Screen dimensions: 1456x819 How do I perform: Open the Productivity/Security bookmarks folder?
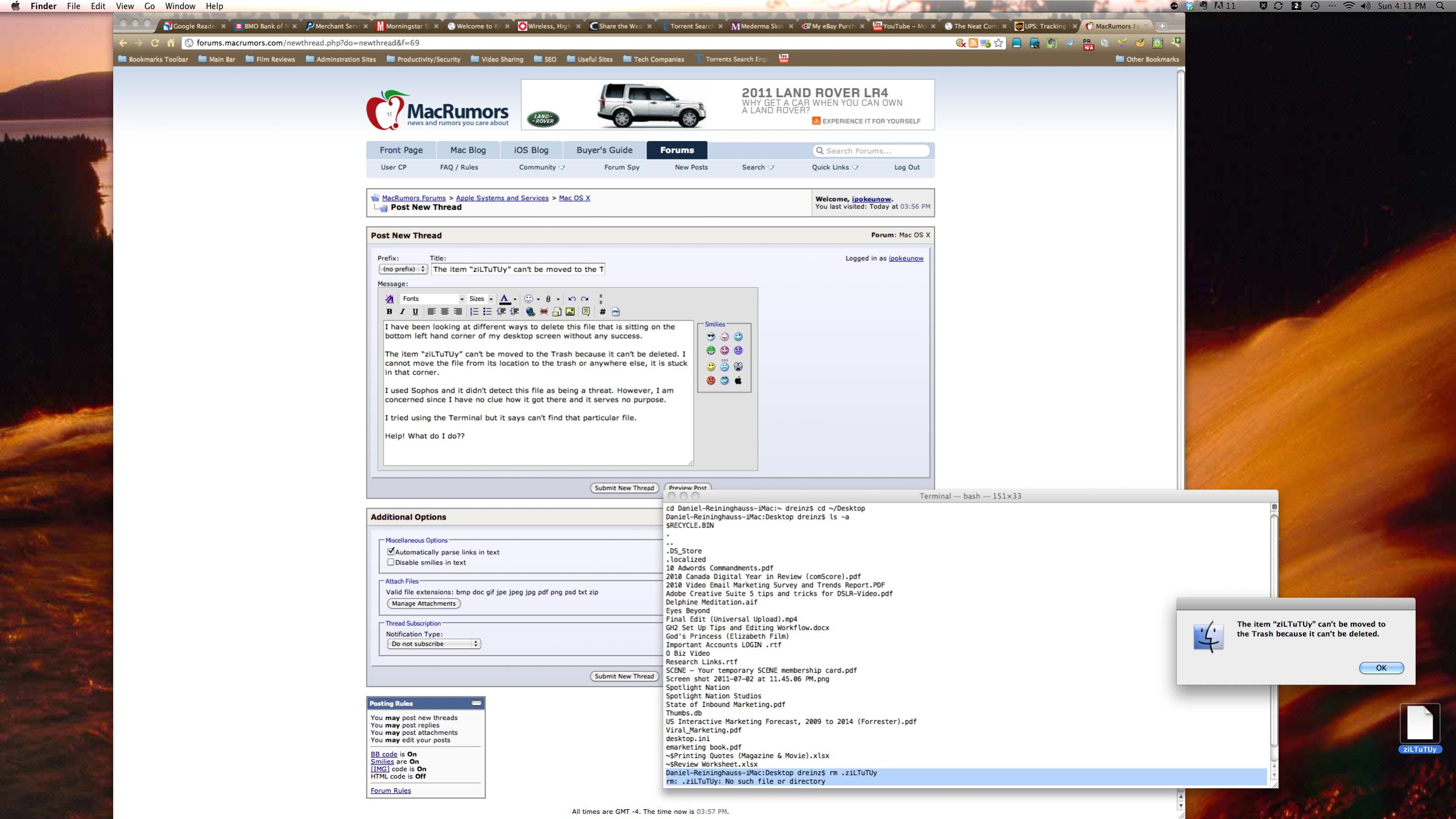423,59
